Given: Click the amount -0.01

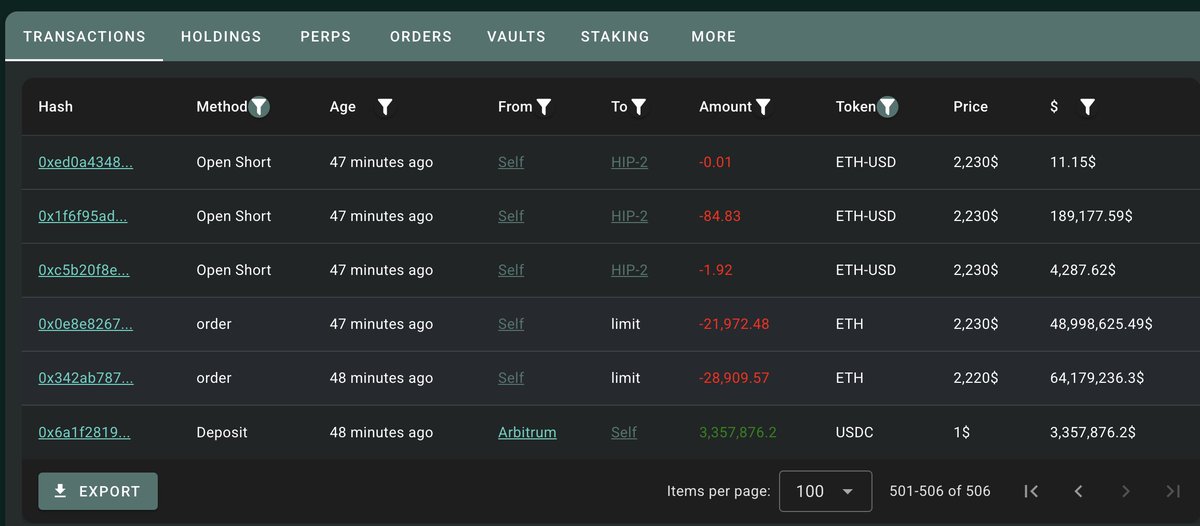Looking at the screenshot, I should [x=716, y=162].
